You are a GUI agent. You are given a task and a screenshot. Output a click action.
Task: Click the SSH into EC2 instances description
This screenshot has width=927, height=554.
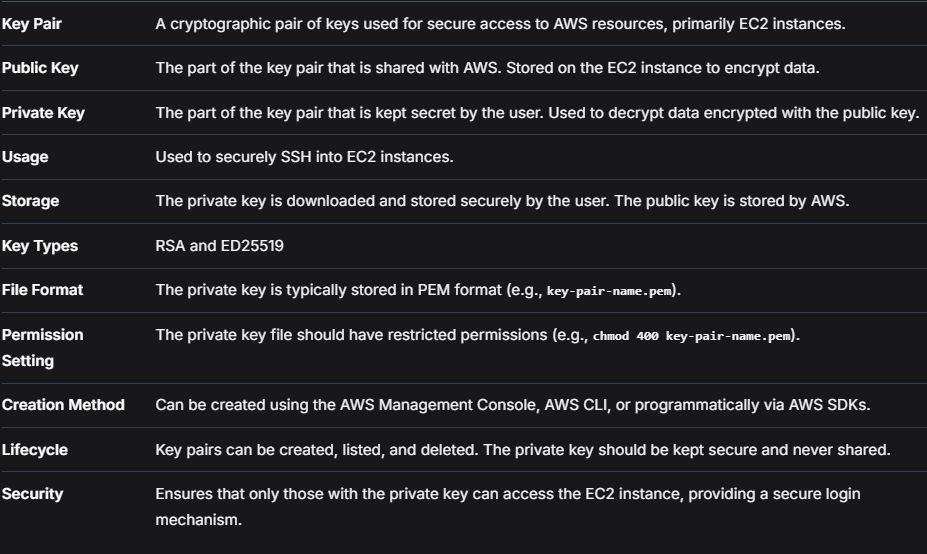tap(304, 157)
